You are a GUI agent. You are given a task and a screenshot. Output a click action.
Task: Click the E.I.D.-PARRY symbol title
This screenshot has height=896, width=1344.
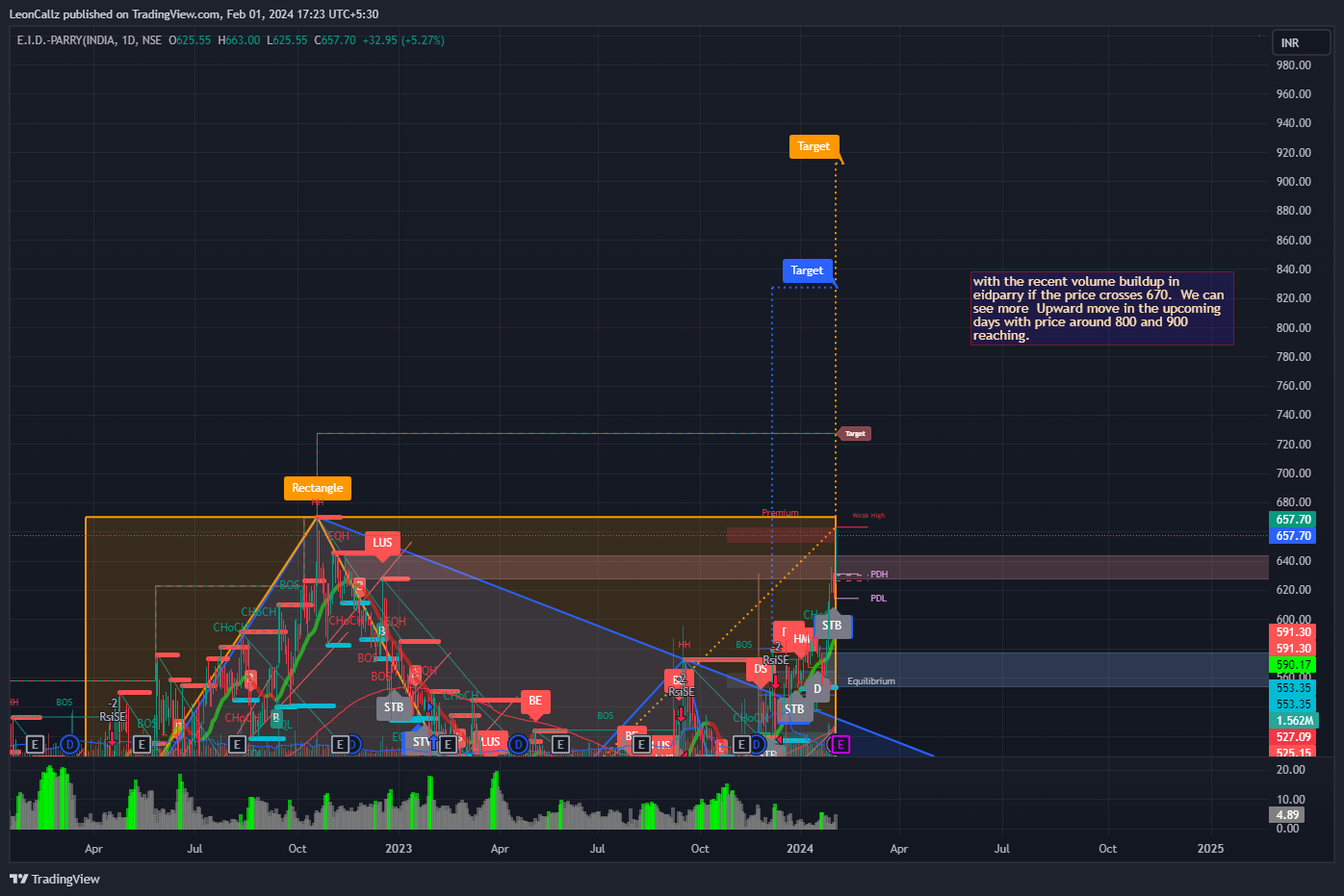[90, 40]
